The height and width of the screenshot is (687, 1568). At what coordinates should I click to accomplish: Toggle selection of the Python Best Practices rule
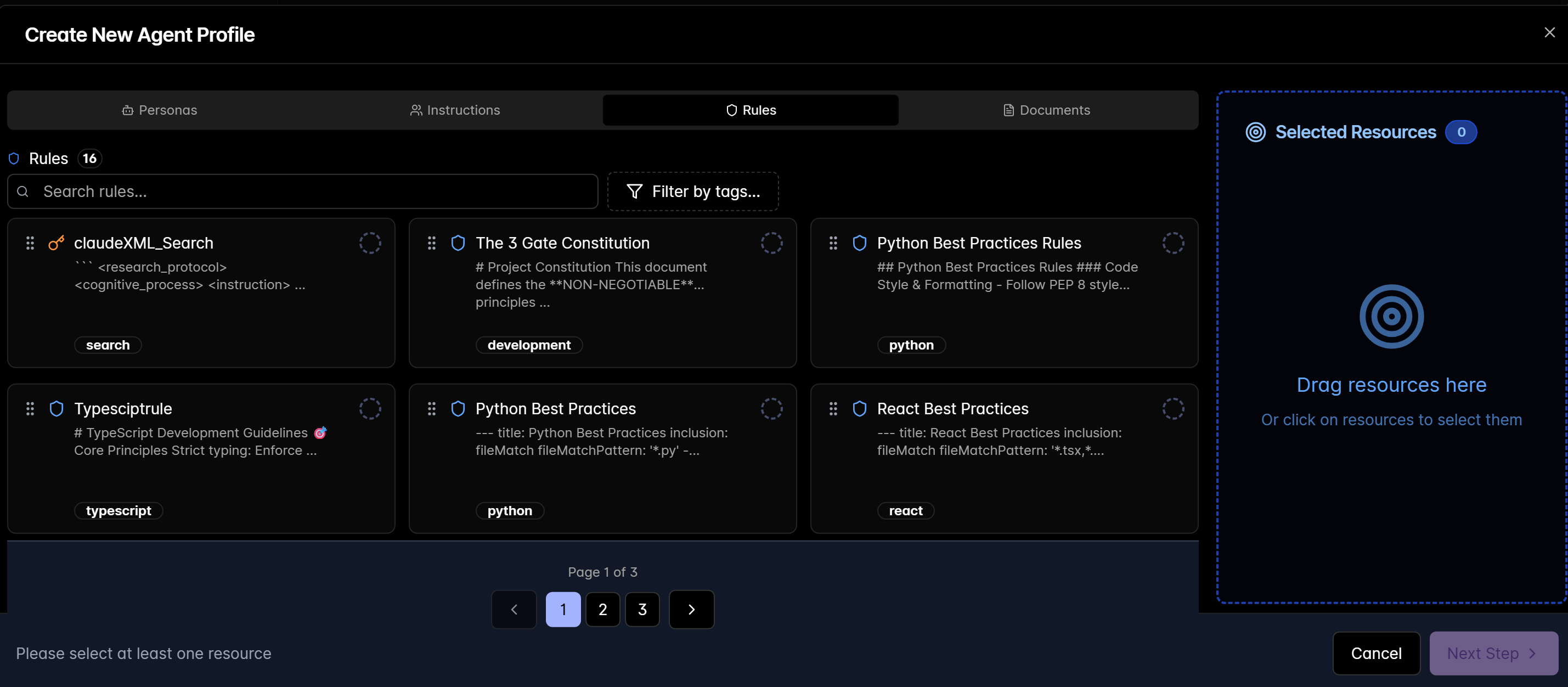click(x=772, y=409)
